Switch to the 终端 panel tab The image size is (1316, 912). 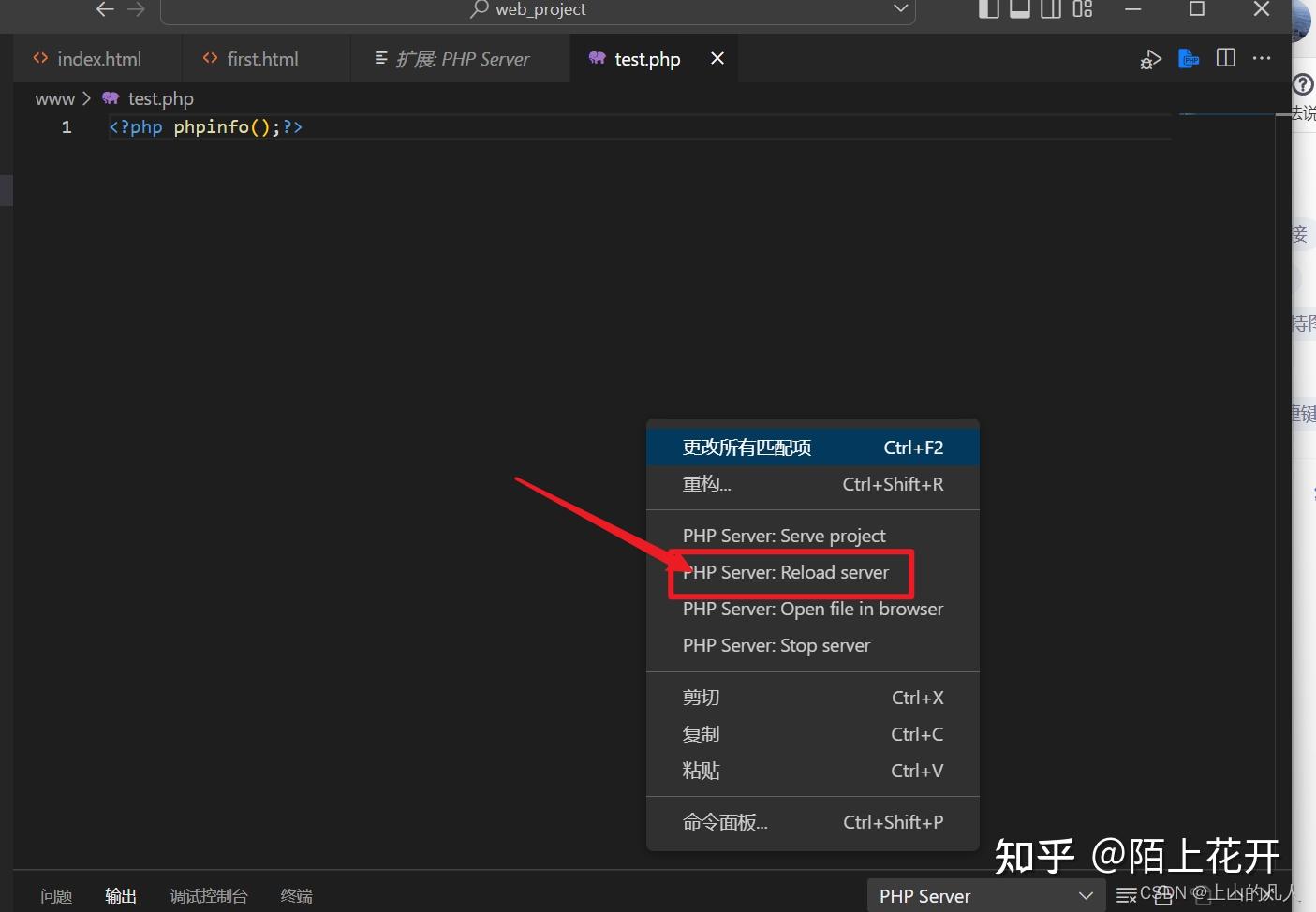coord(295,895)
